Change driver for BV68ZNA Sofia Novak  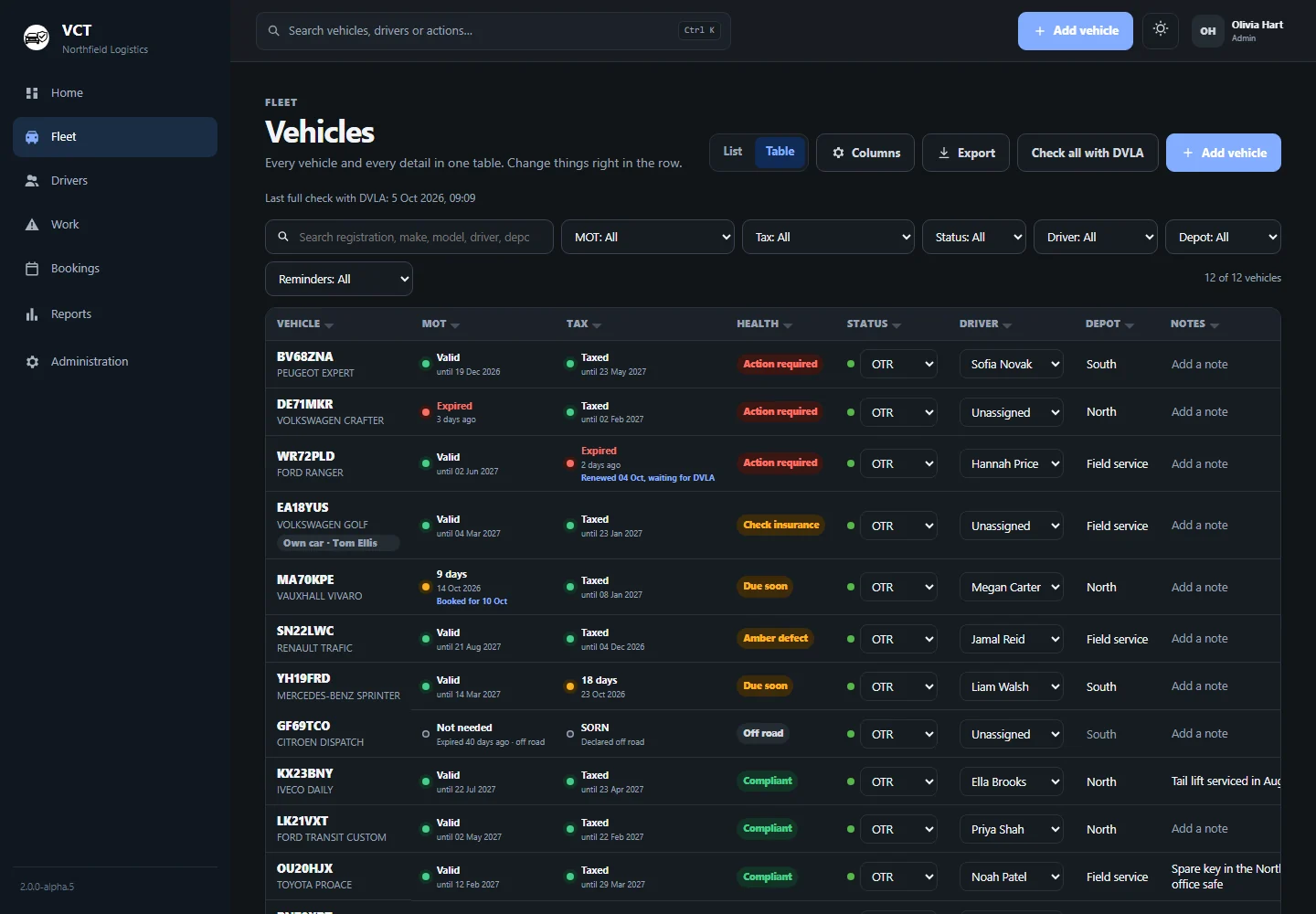[1012, 364]
